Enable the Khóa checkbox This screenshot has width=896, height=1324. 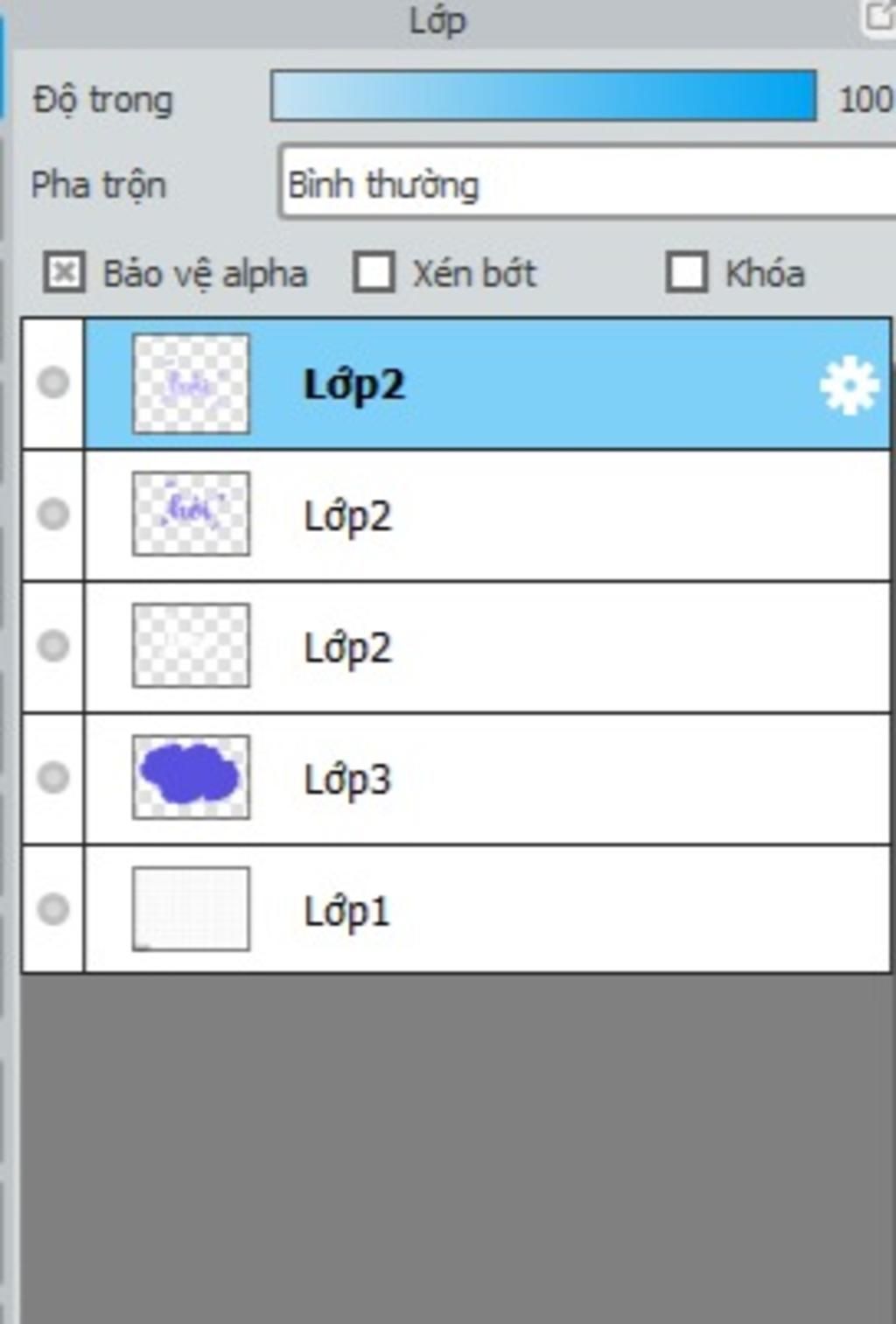click(687, 272)
